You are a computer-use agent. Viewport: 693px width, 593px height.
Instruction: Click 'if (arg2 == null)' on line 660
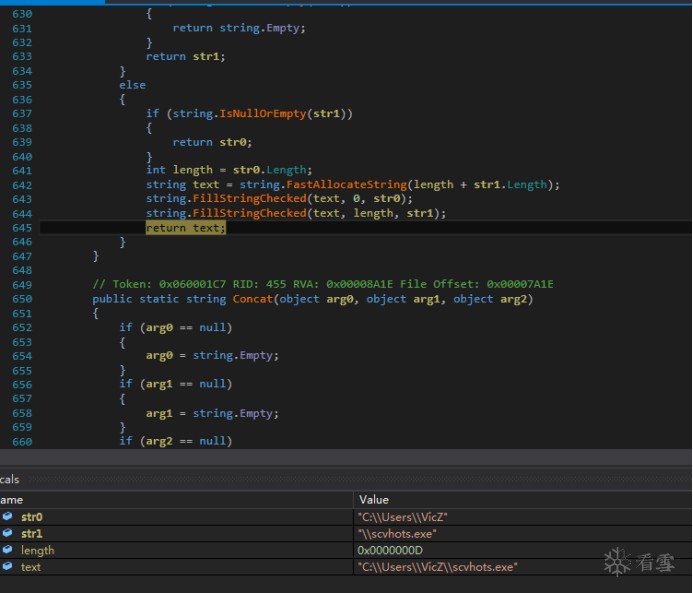point(175,441)
